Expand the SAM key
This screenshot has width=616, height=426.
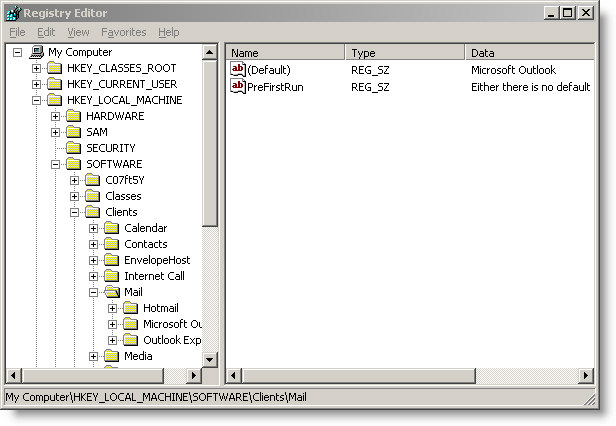coord(55,132)
